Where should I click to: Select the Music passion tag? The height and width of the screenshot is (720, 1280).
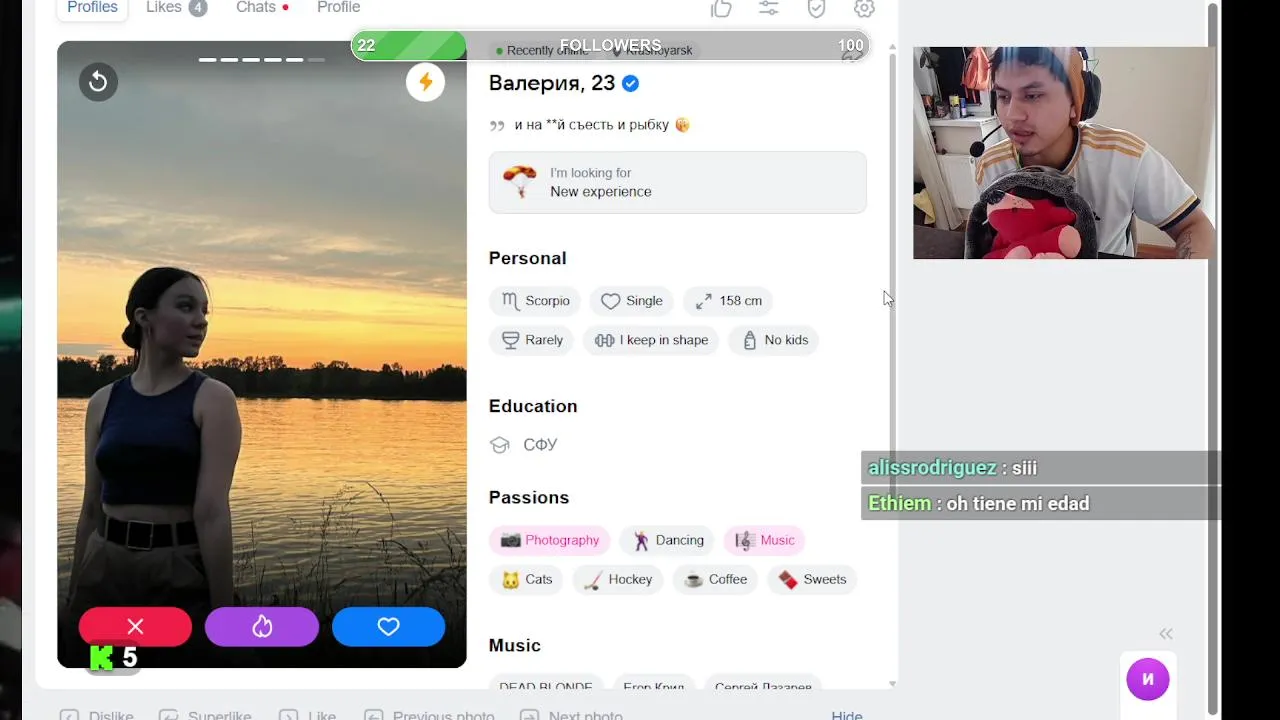[765, 540]
